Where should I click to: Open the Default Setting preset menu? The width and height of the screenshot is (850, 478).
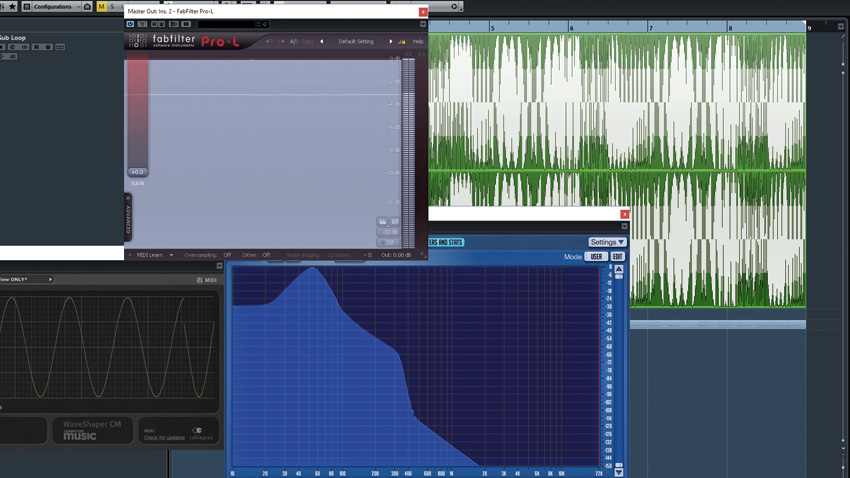coord(356,42)
